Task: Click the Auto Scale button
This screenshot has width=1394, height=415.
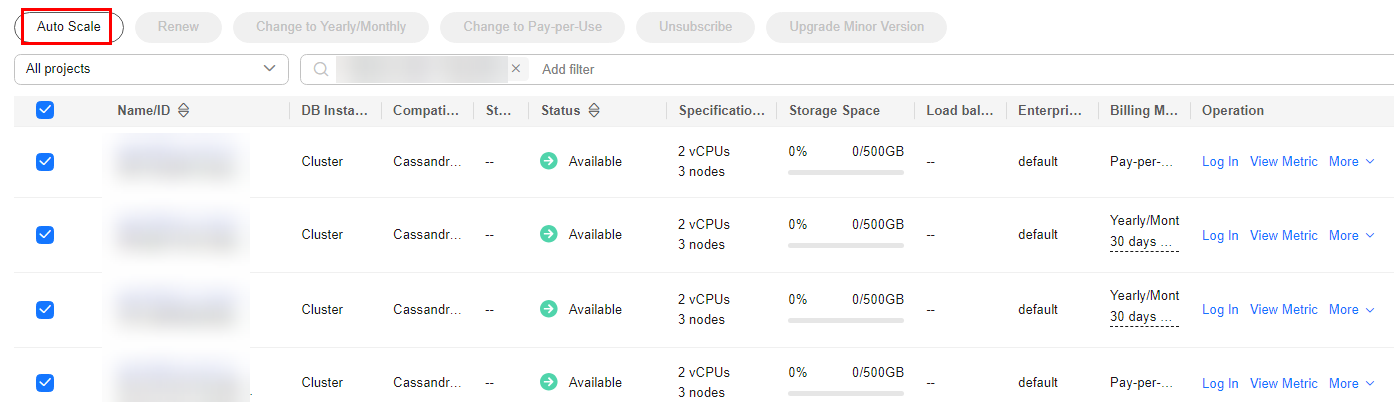Action: tap(69, 27)
